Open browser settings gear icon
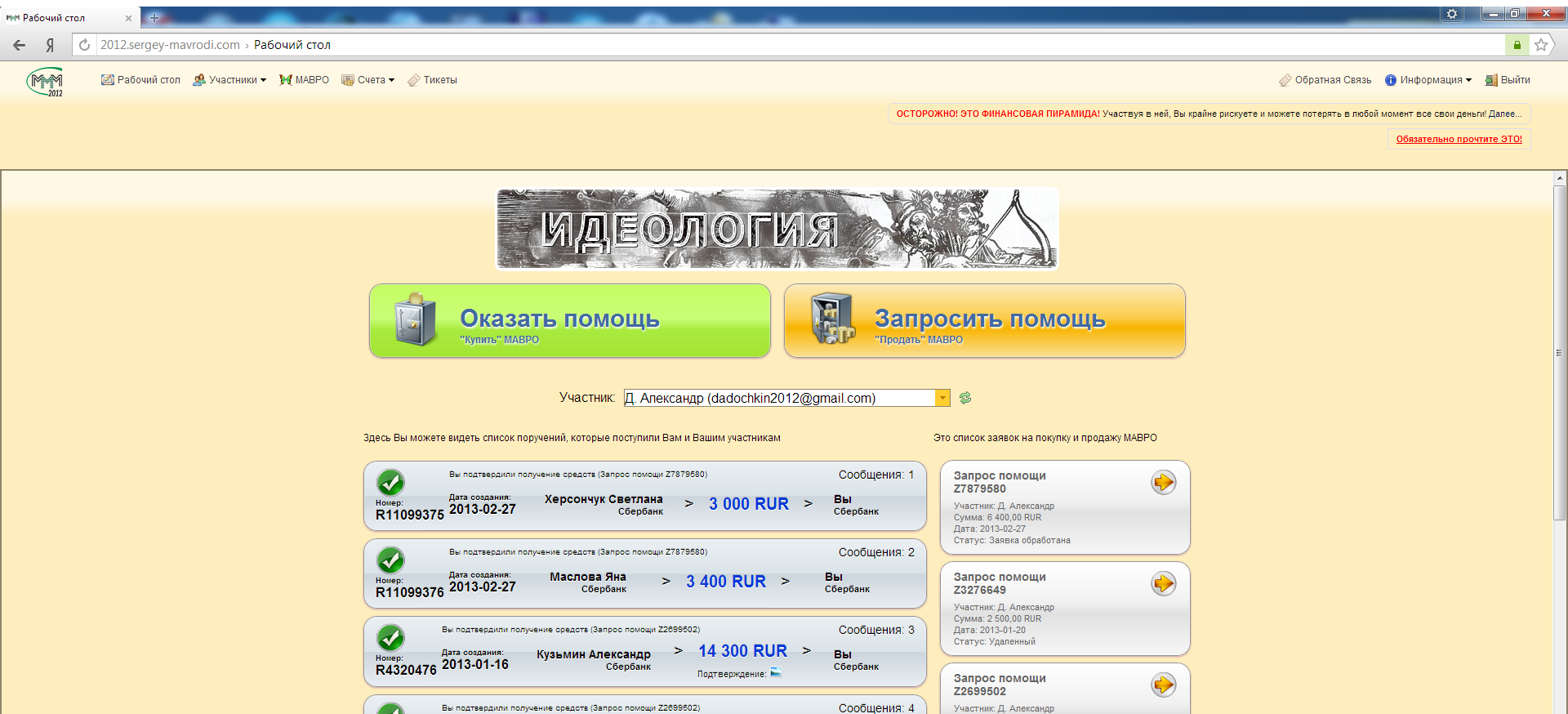Image resolution: width=1568 pixels, height=714 pixels. tap(1452, 14)
